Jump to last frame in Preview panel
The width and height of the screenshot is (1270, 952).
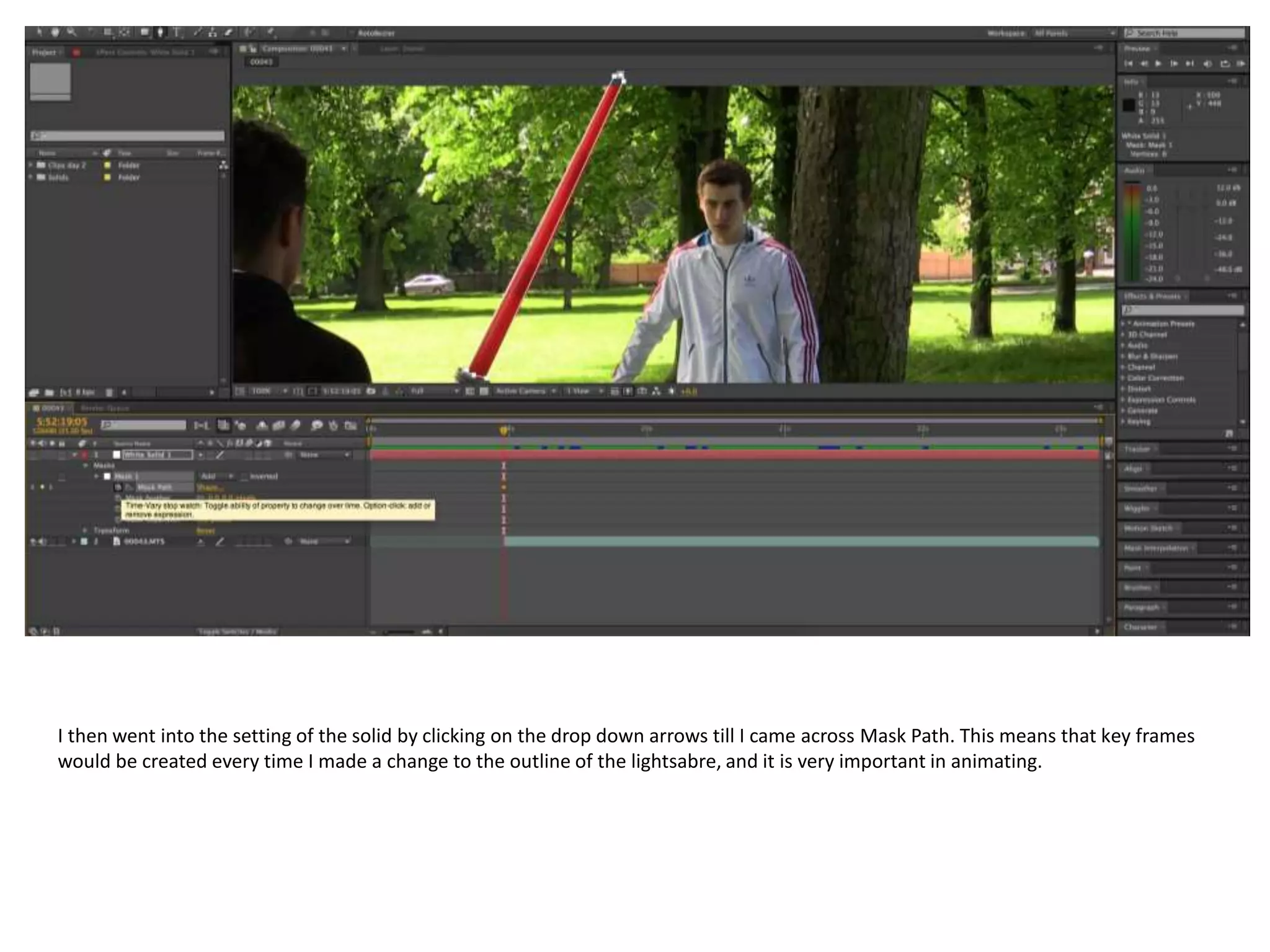pos(1189,64)
